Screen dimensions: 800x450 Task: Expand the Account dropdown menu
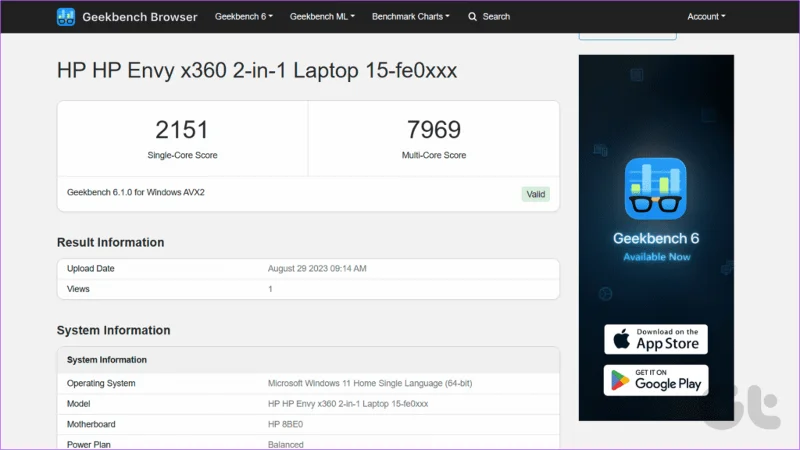coord(706,16)
